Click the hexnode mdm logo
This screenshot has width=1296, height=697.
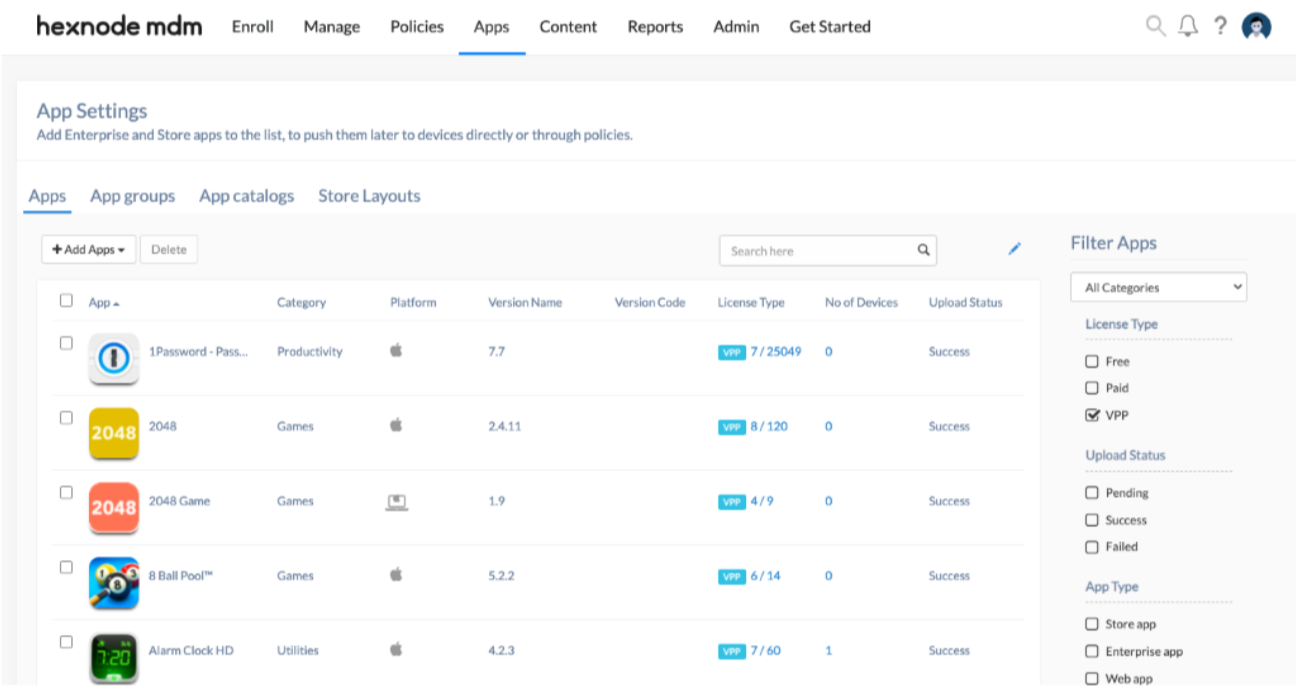pyautogui.click(x=119, y=26)
